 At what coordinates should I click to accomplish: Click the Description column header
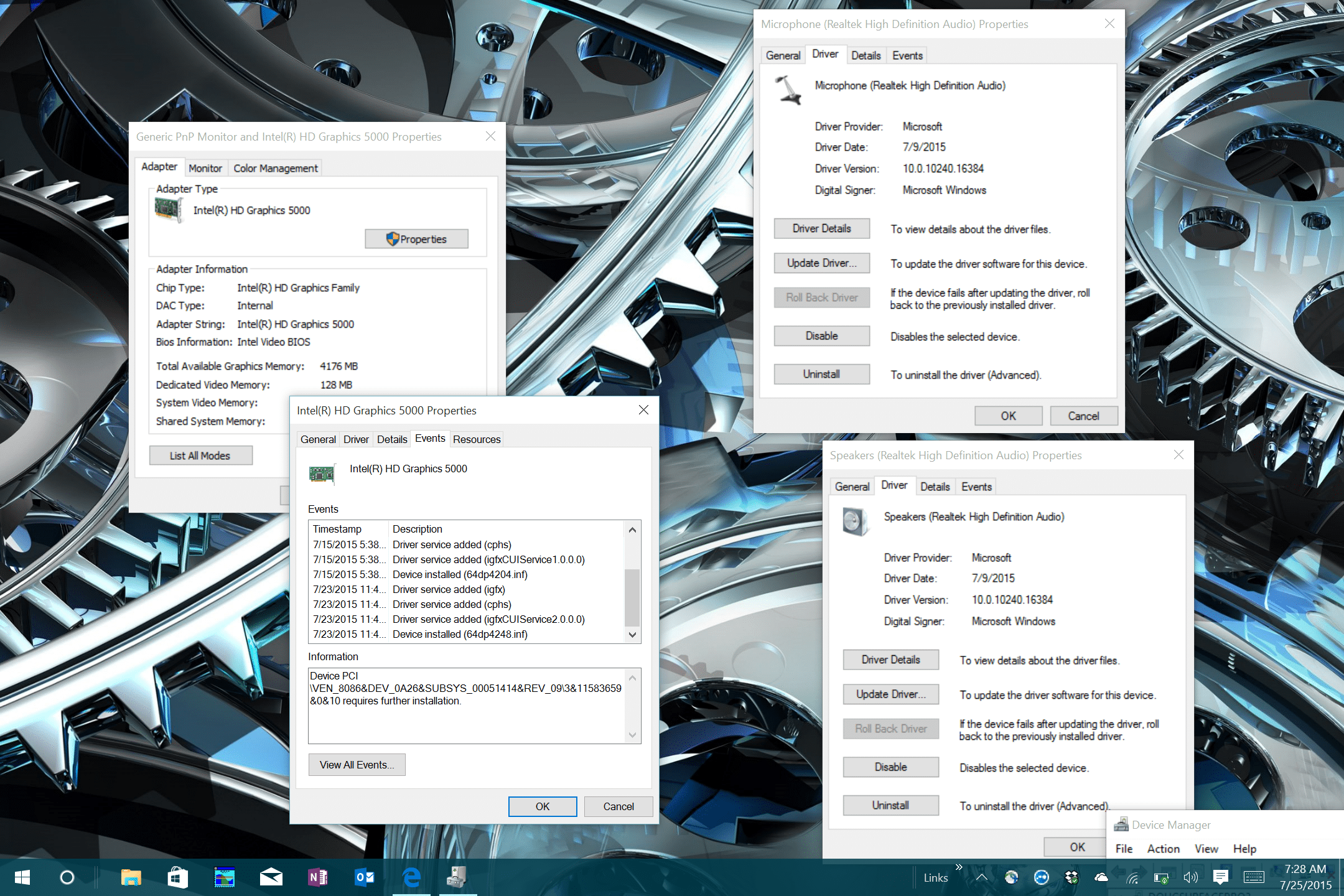tap(506, 529)
